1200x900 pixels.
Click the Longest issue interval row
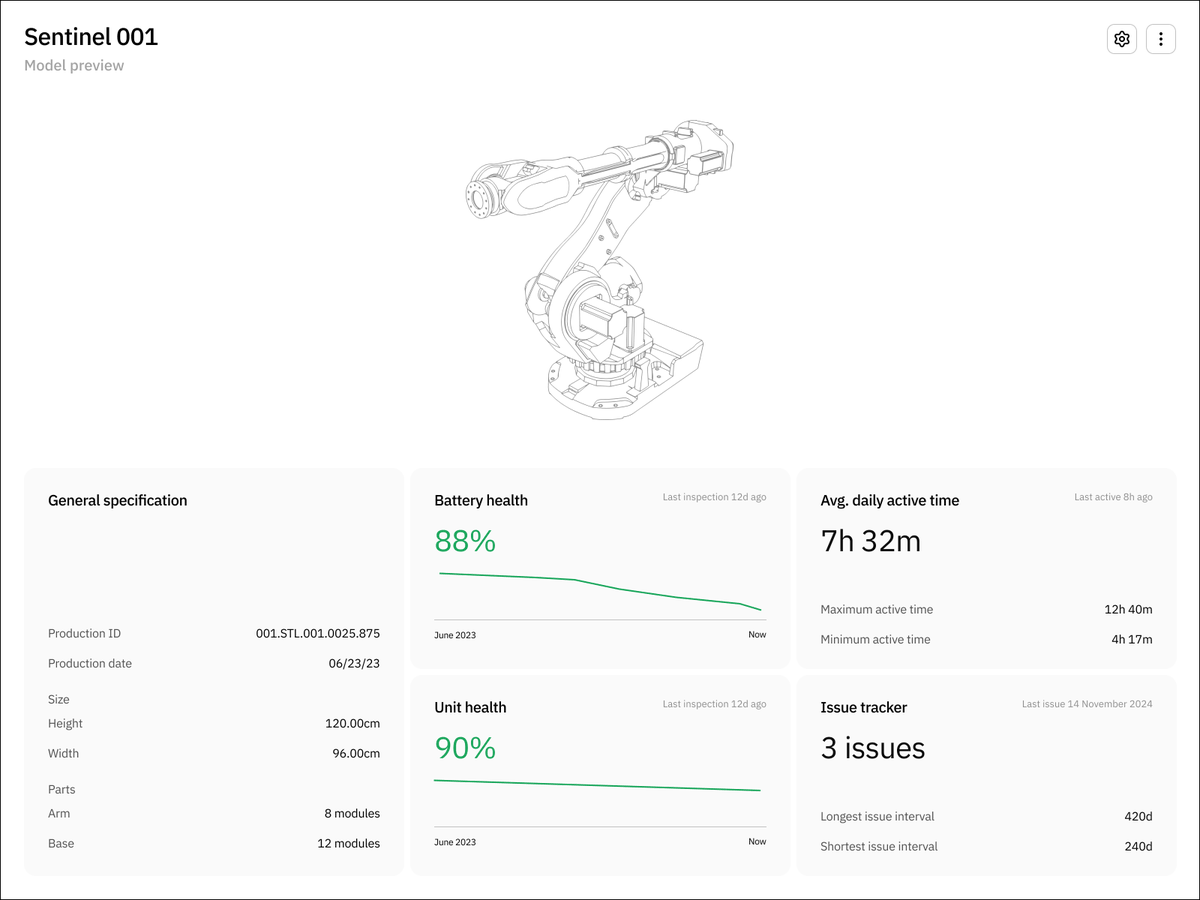(x=986, y=816)
